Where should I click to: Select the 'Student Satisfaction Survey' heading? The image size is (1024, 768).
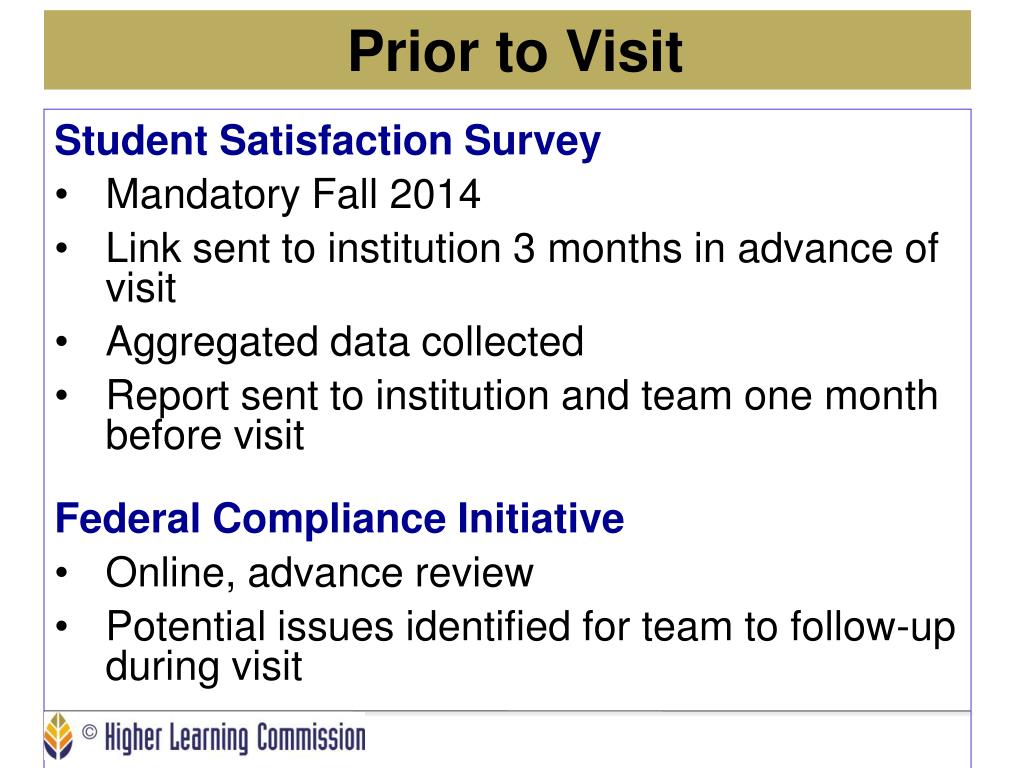328,140
